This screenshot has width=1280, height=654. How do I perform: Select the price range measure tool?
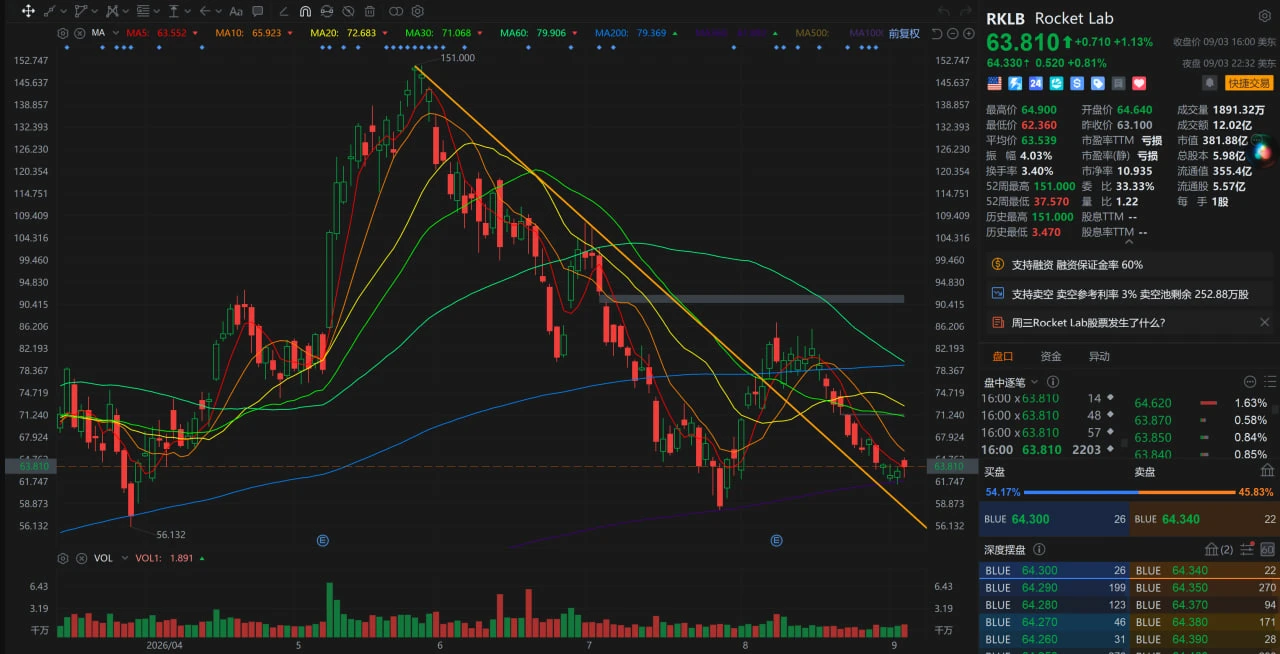coord(174,11)
